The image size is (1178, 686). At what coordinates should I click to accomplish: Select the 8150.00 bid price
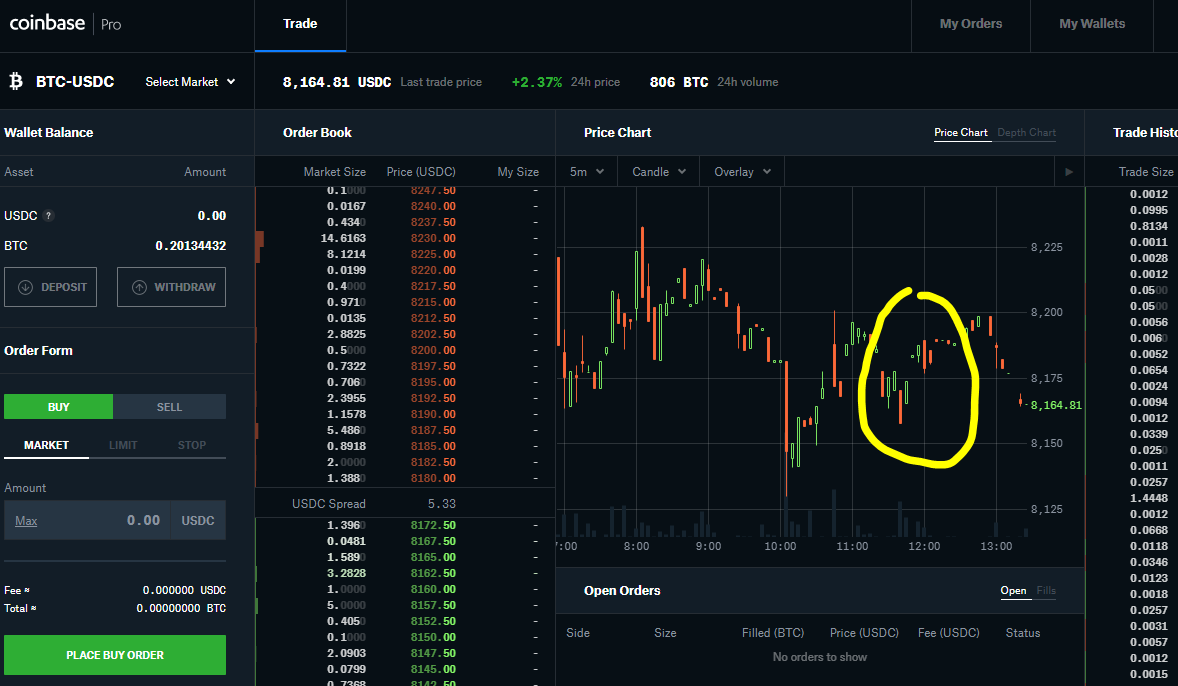click(433, 637)
